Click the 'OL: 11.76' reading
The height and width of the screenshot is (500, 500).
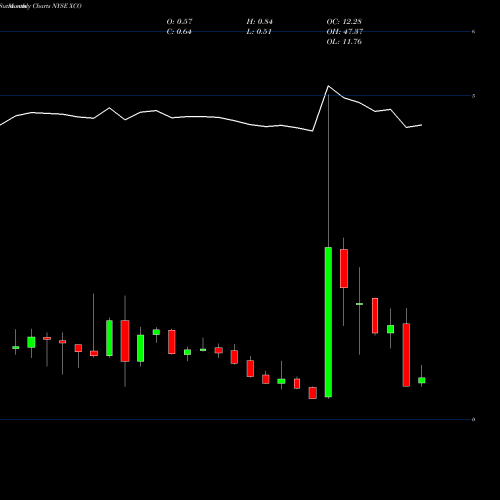click(344, 42)
